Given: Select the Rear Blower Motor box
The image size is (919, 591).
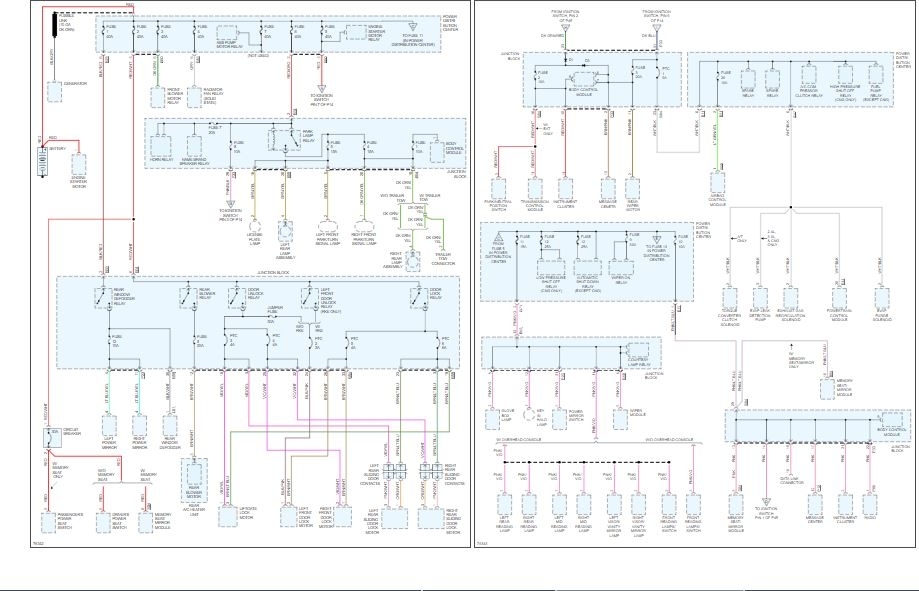Looking at the screenshot, I should coord(194,475).
